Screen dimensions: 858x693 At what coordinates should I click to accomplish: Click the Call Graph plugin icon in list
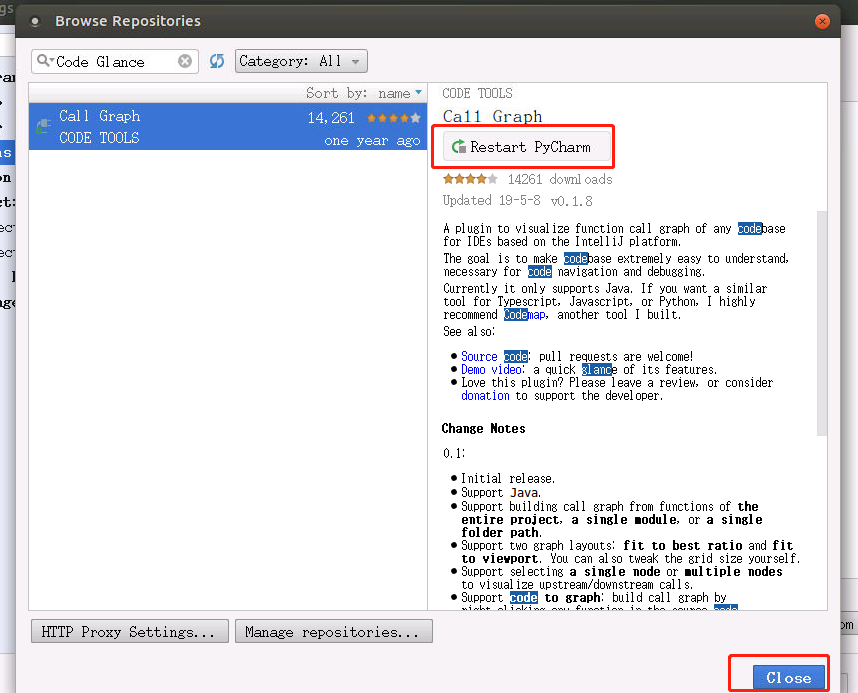coord(44,126)
